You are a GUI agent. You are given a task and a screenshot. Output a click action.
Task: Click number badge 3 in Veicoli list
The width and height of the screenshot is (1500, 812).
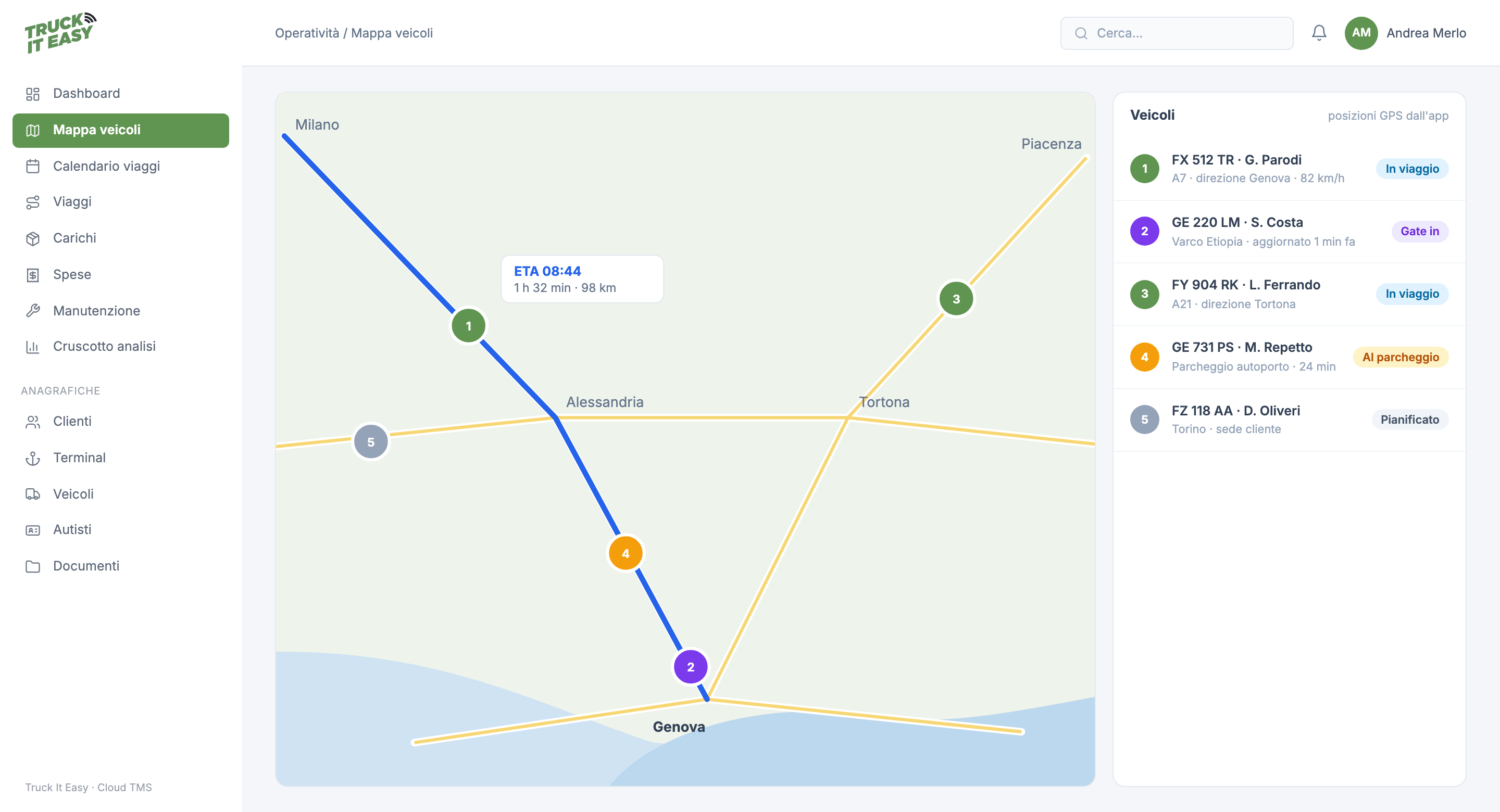[1144, 294]
